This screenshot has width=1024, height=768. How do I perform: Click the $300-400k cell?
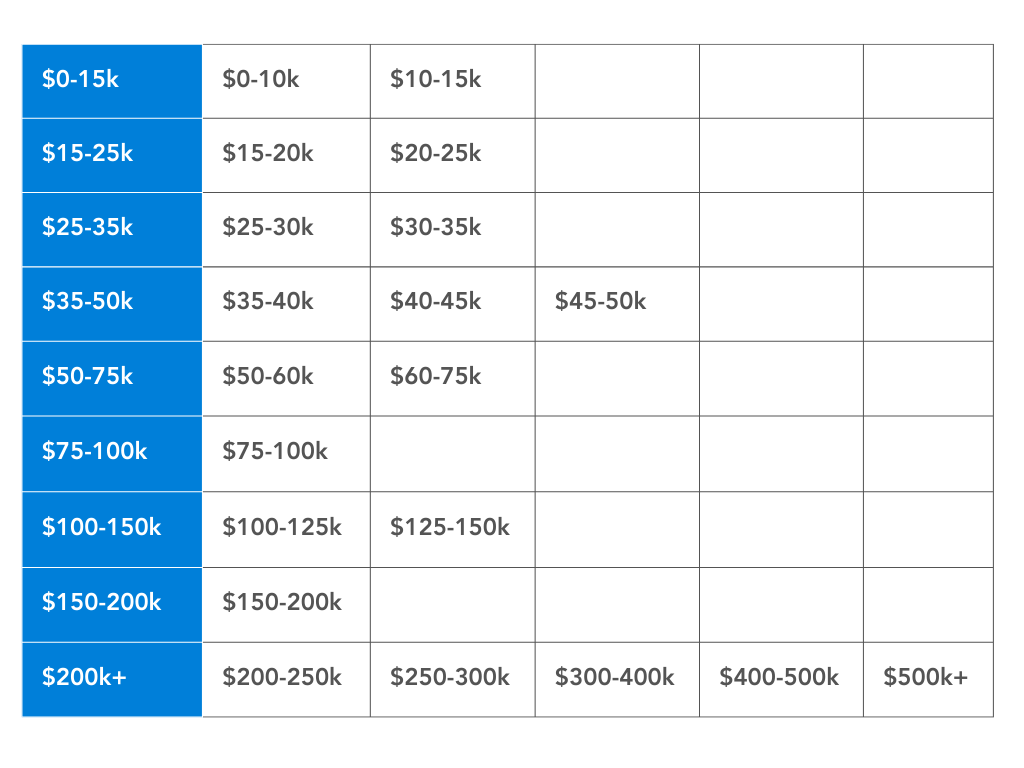(x=616, y=678)
